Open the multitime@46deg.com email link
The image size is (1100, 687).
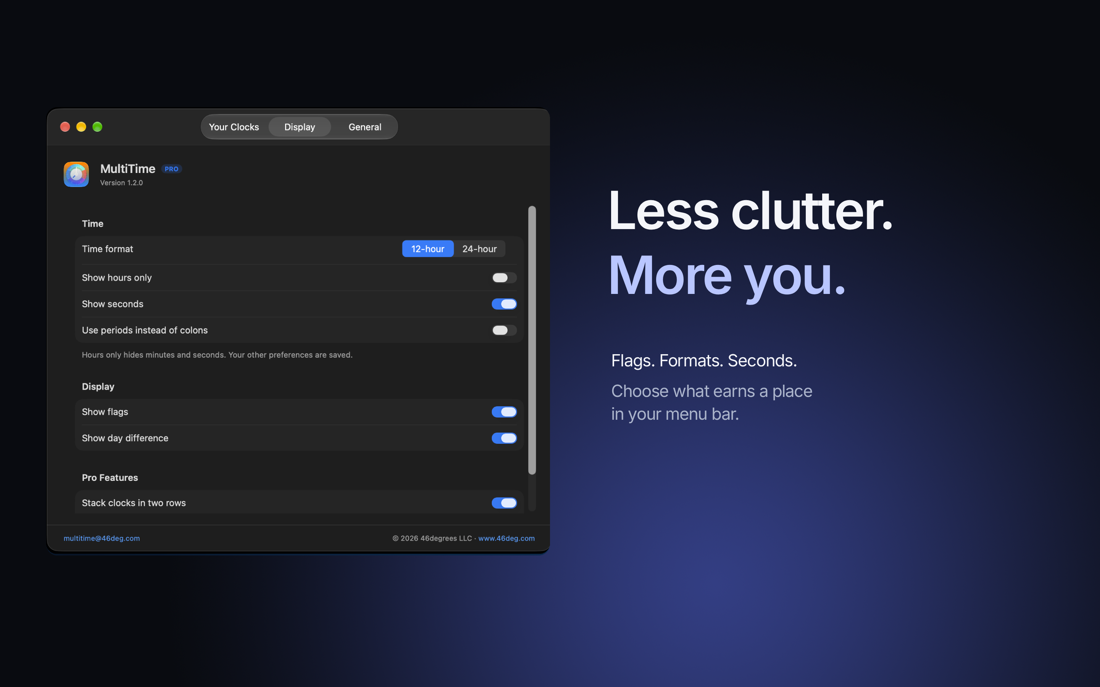[102, 538]
